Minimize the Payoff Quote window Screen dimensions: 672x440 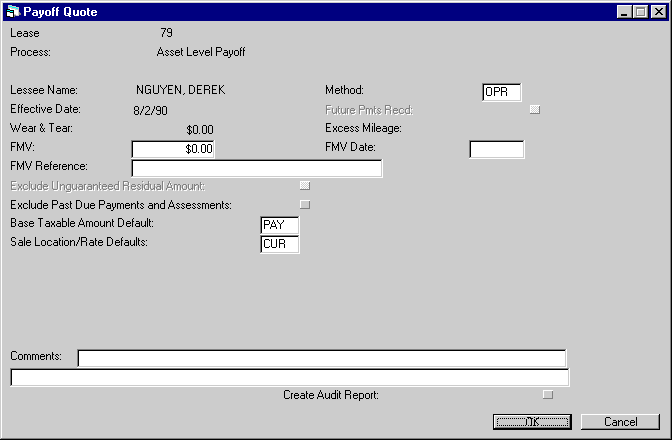(624, 12)
